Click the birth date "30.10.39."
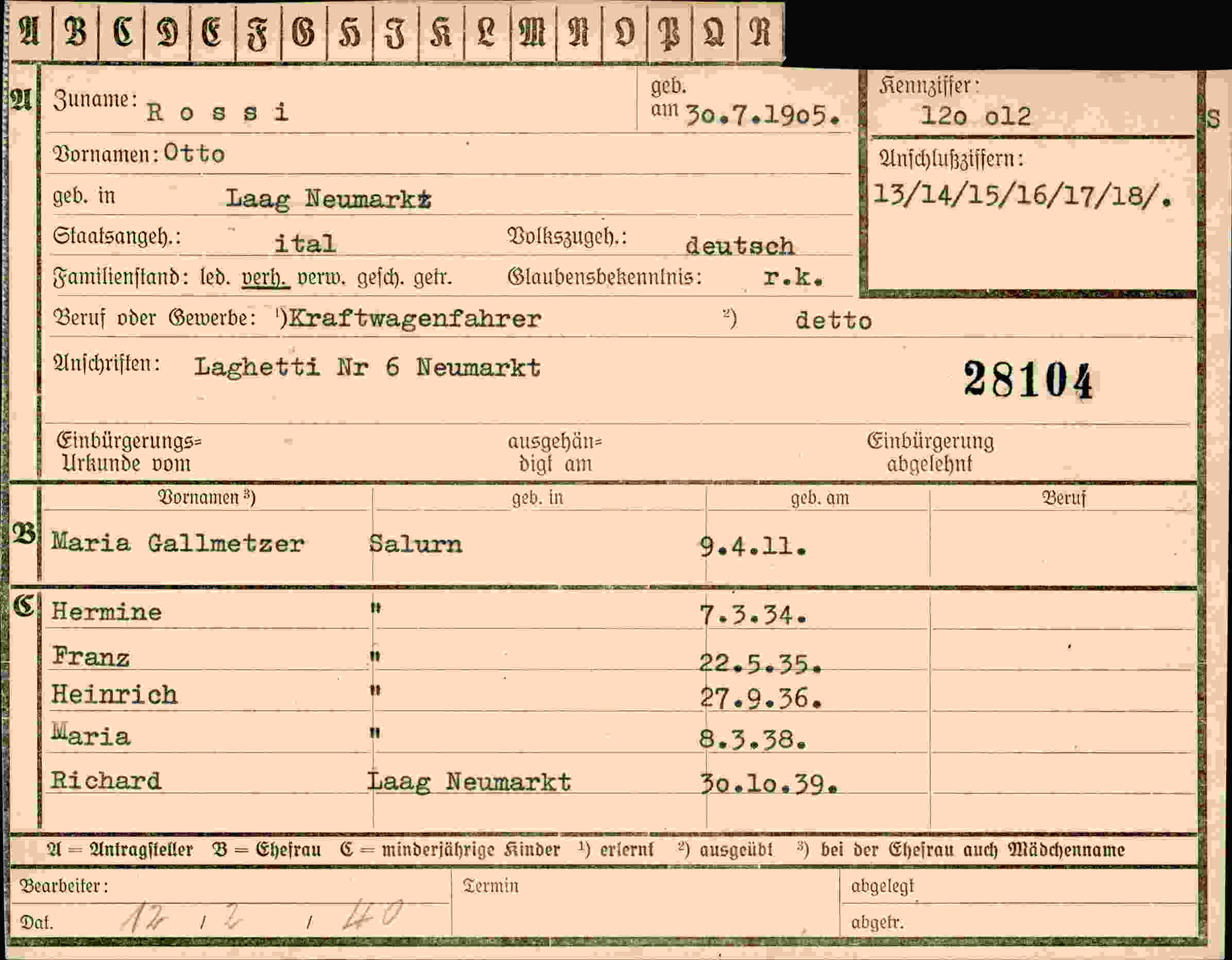The image size is (1232, 960). coord(768,784)
